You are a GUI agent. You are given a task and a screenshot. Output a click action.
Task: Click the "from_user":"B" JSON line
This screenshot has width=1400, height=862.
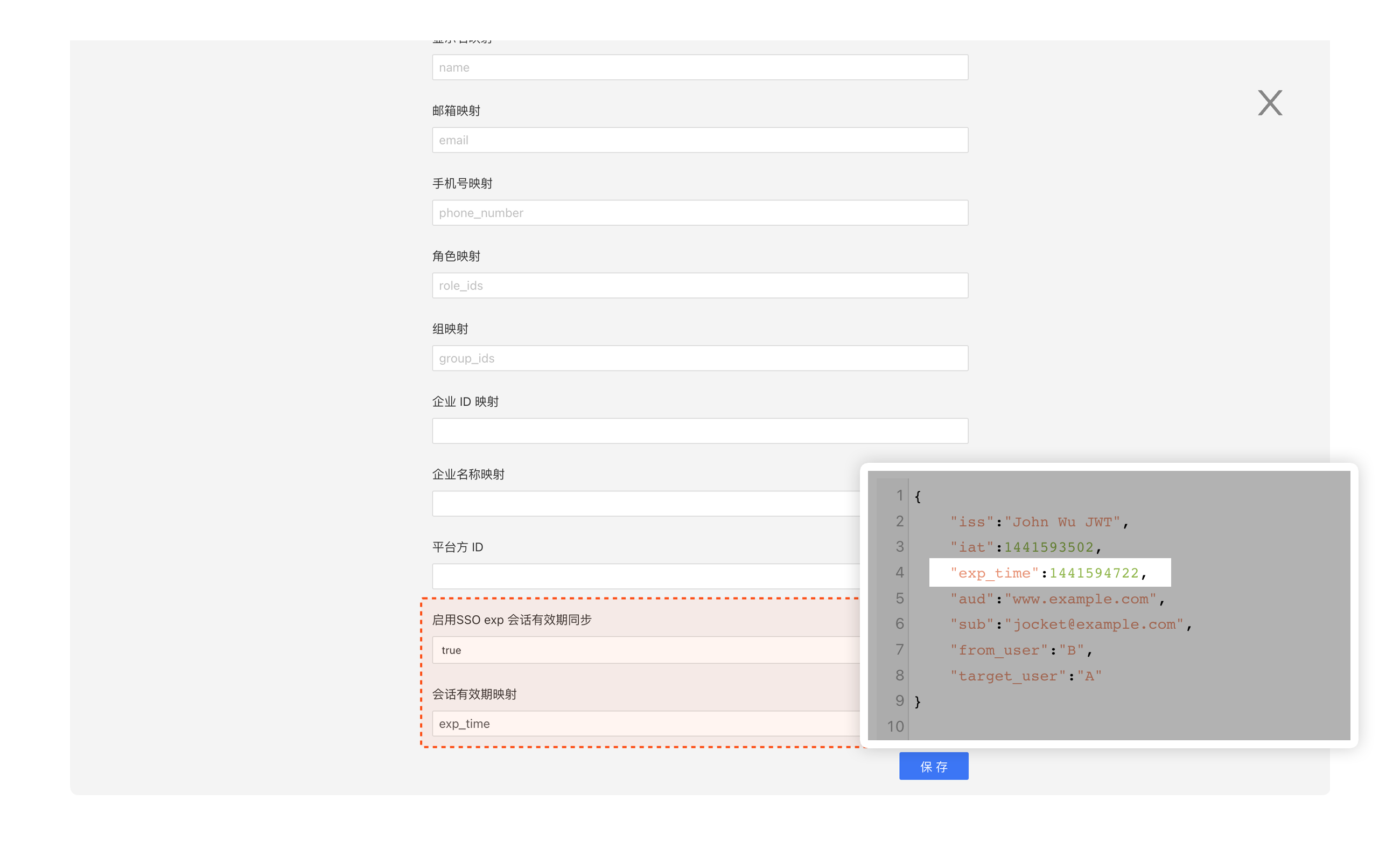click(1020, 650)
